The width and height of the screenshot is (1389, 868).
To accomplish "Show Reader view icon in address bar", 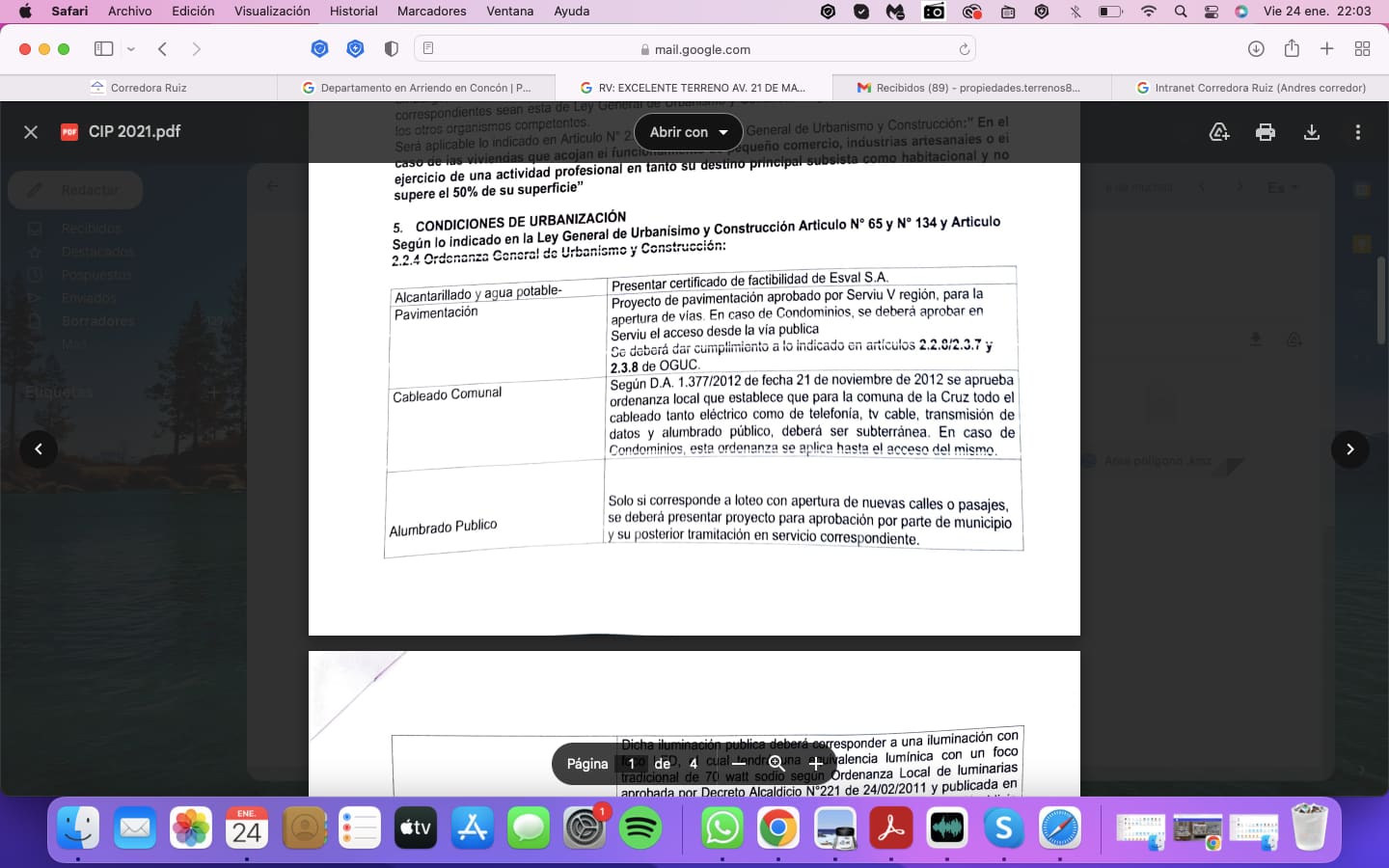I will tap(428, 49).
